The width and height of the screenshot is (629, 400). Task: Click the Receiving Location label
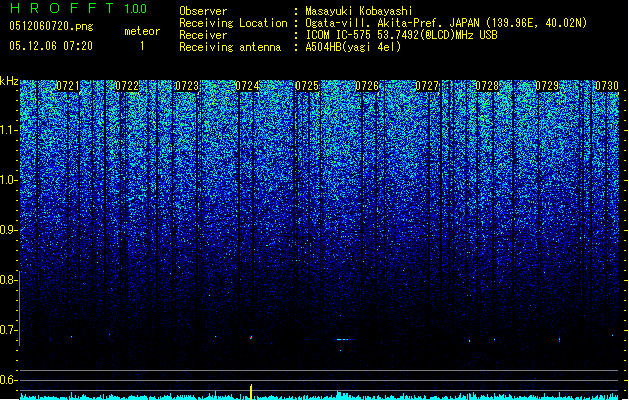[x=233, y=23]
